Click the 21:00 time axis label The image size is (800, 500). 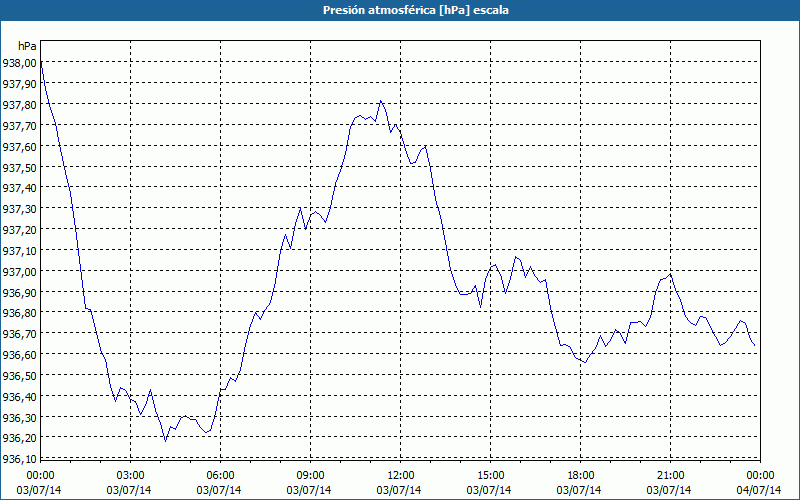[x=670, y=476]
